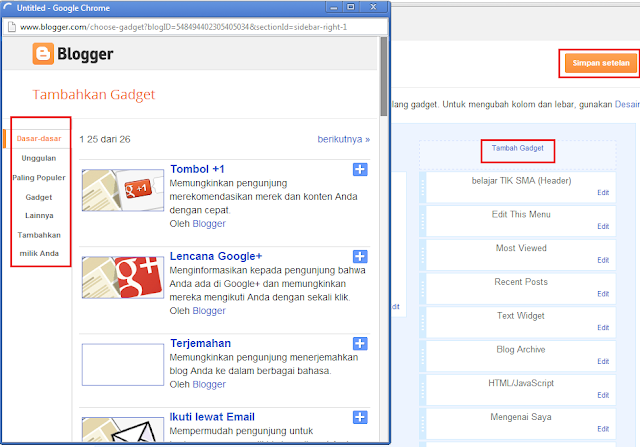Edit the Text Widget gadget
Image resolution: width=640 pixels, height=447 pixels.
(603, 328)
